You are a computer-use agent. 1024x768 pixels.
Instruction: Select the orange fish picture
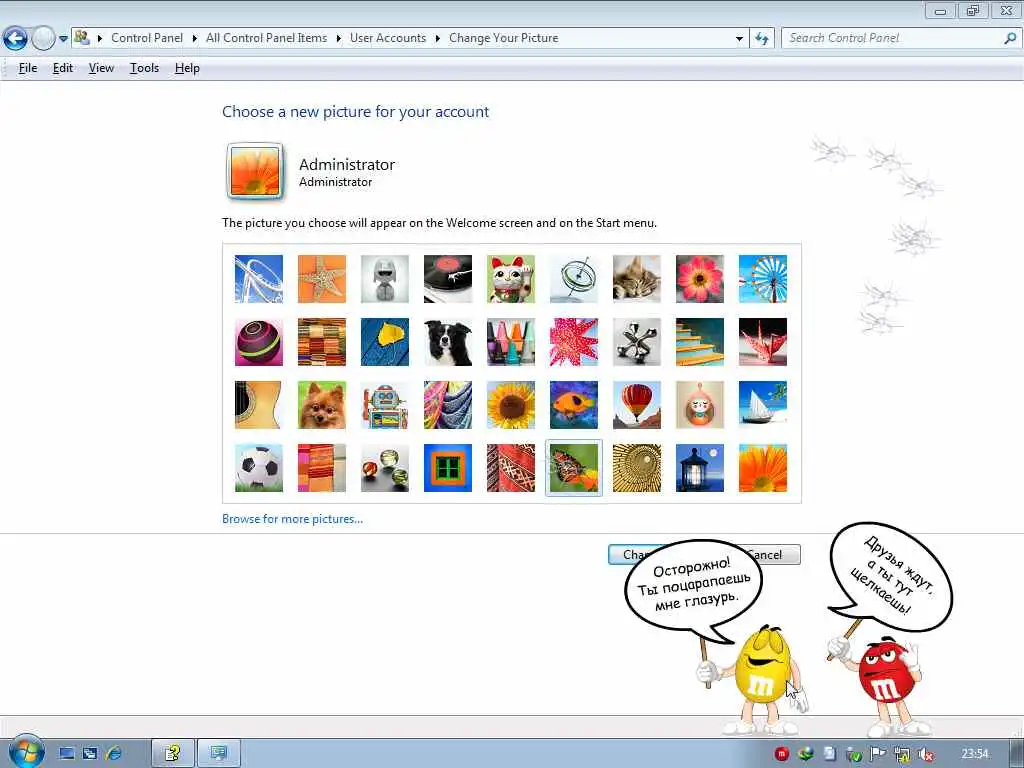574,405
